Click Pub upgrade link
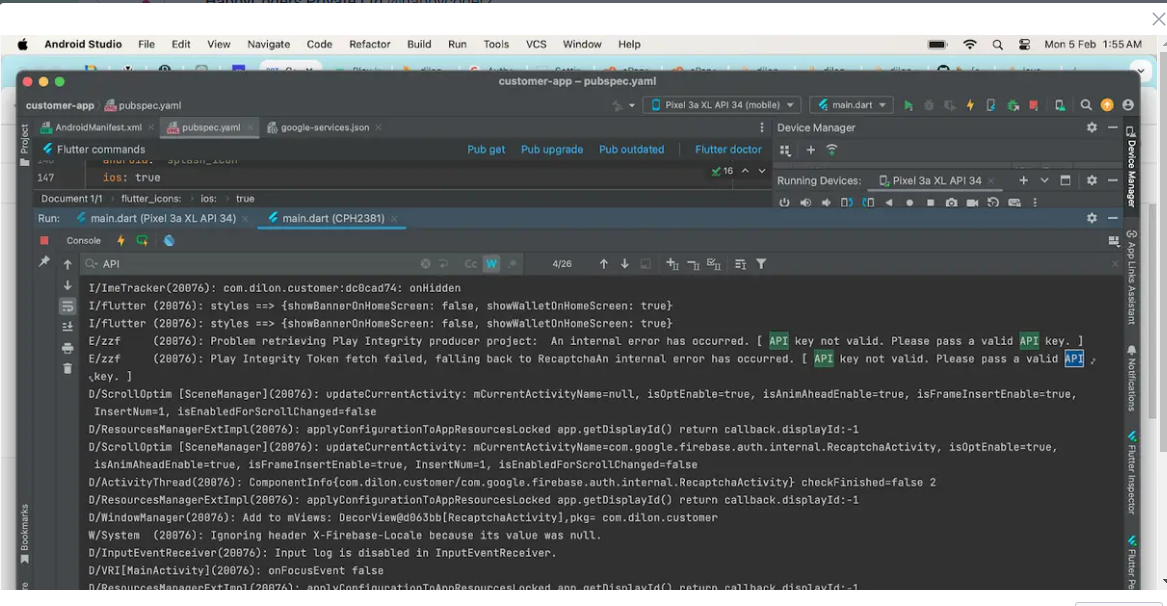1167x606 pixels. [x=552, y=149]
